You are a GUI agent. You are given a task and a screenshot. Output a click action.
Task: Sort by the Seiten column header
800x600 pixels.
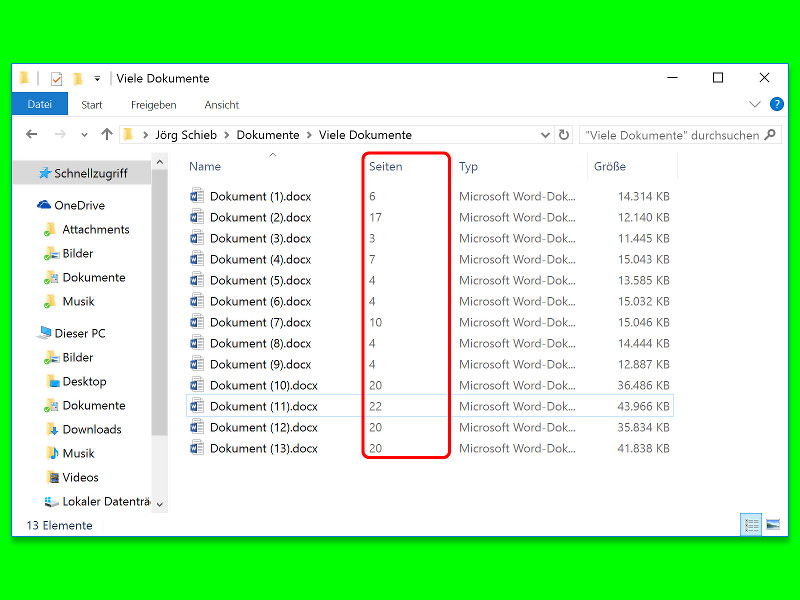point(386,166)
